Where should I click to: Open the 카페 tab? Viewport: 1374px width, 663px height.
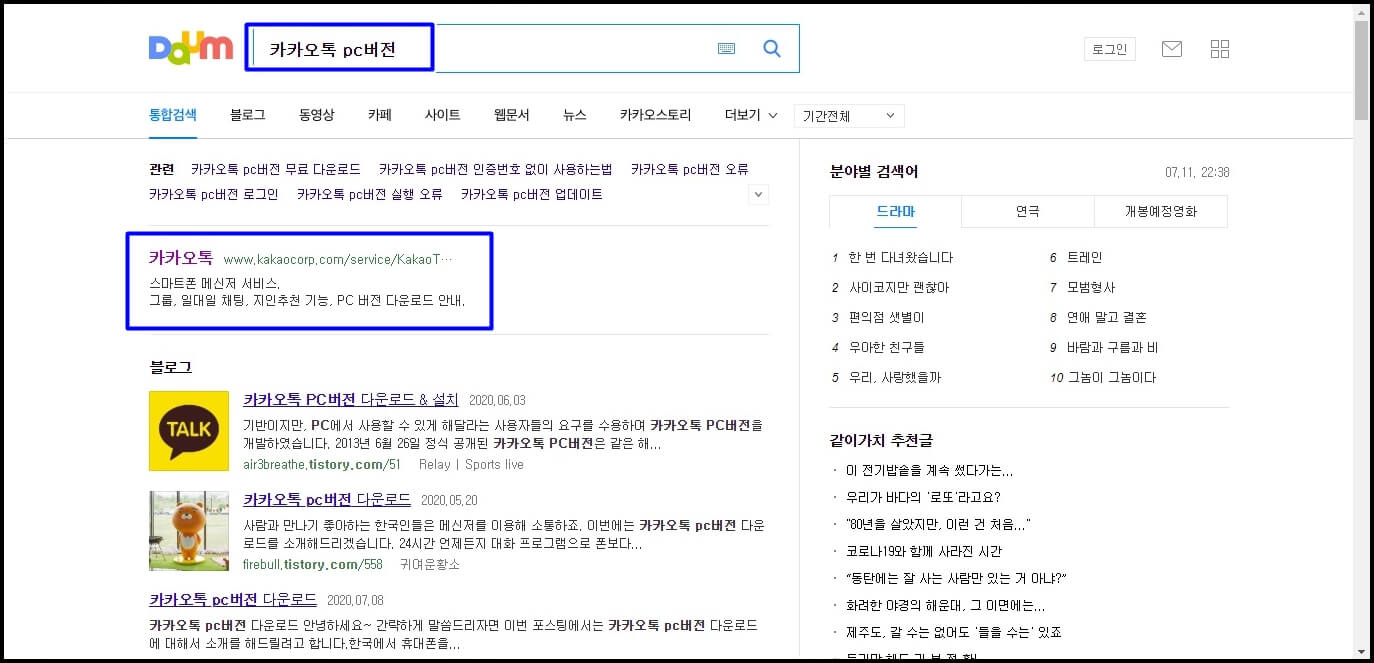tap(380, 115)
